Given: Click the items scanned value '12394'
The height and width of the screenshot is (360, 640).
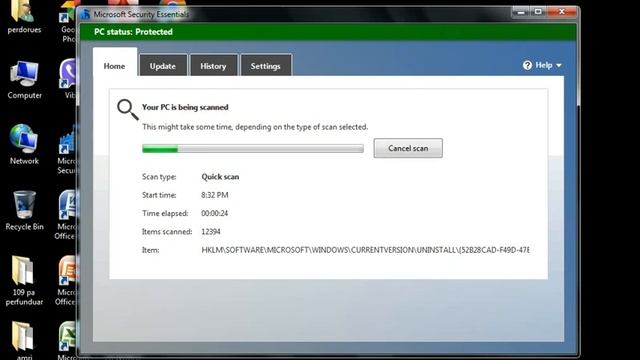Looking at the screenshot, I should (x=211, y=231).
